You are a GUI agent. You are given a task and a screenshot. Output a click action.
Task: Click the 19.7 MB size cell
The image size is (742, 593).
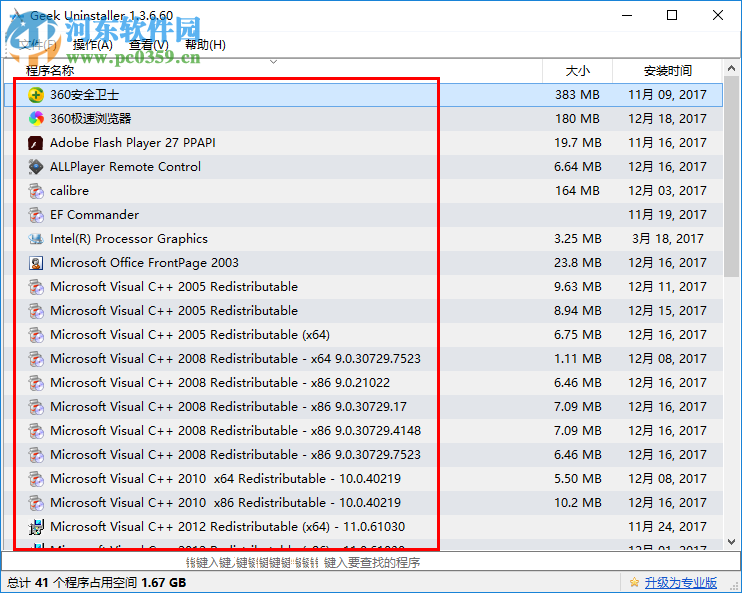click(578, 143)
